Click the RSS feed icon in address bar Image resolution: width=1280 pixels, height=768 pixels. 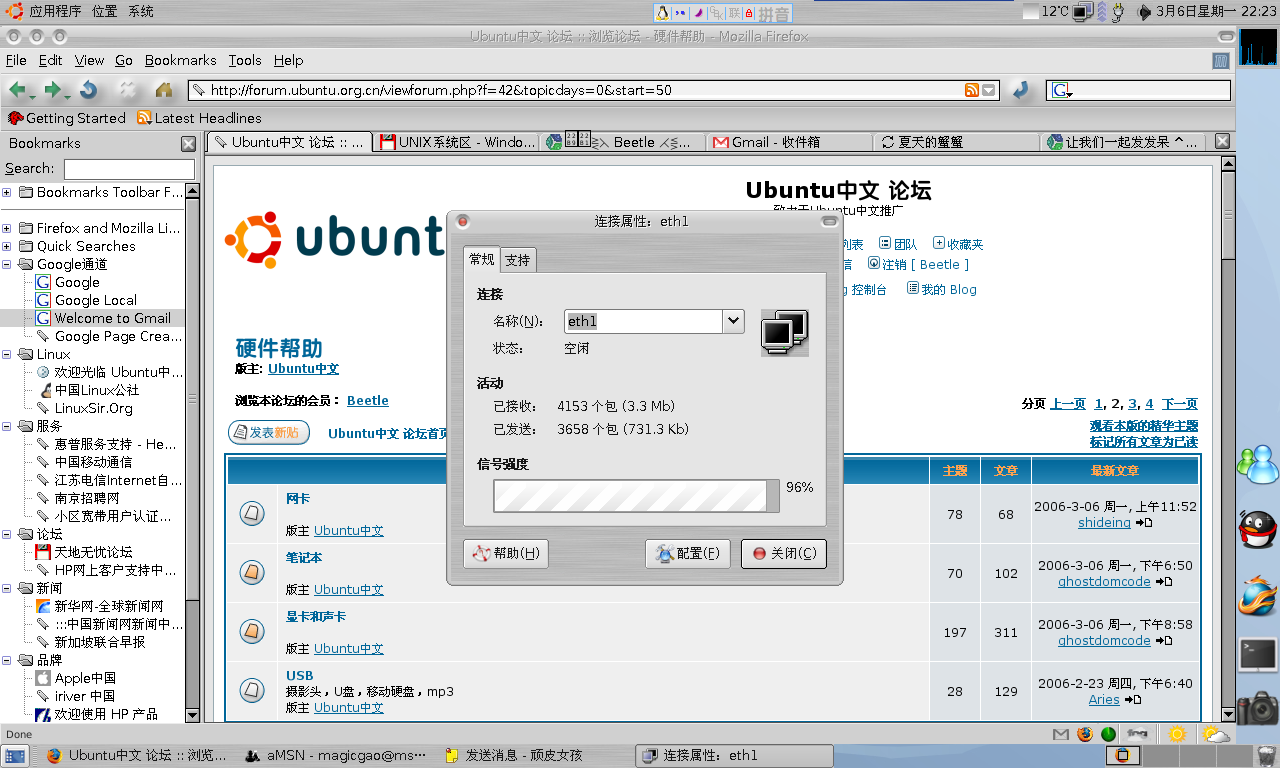pos(972,90)
